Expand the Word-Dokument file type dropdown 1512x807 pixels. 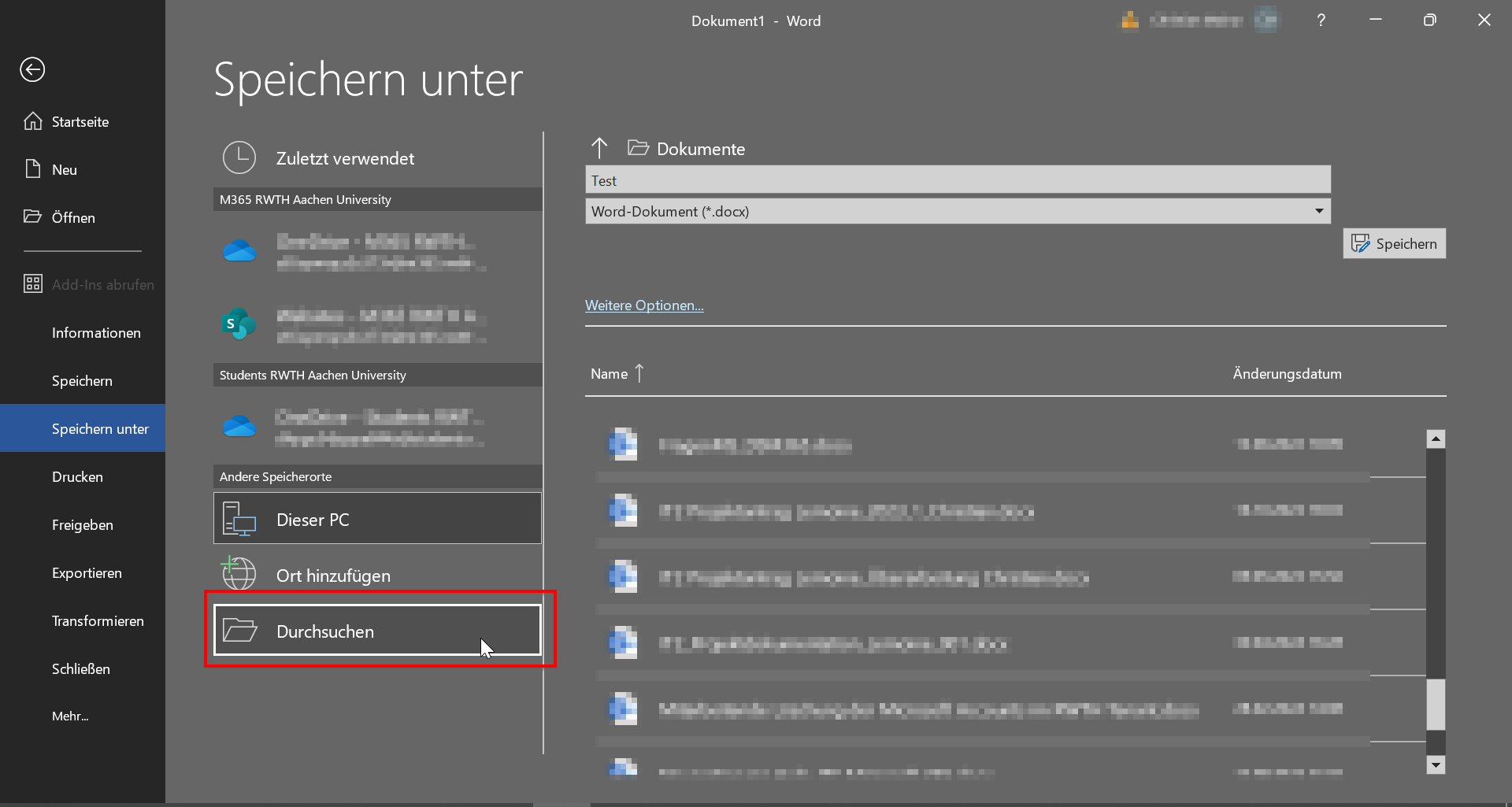click(x=1318, y=211)
